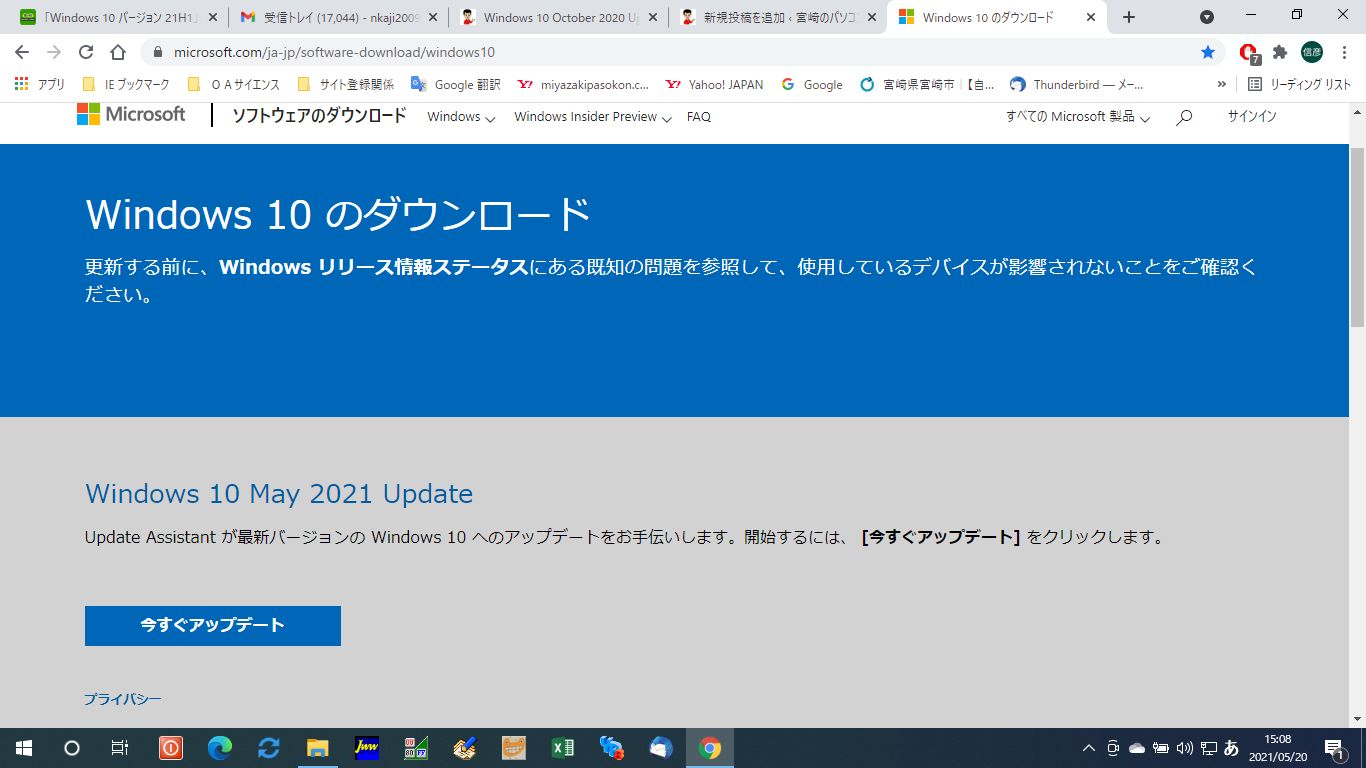The width and height of the screenshot is (1366, 768).
Task: Open the Thunderbird bookmark
Action: pyautogui.click(x=1077, y=85)
